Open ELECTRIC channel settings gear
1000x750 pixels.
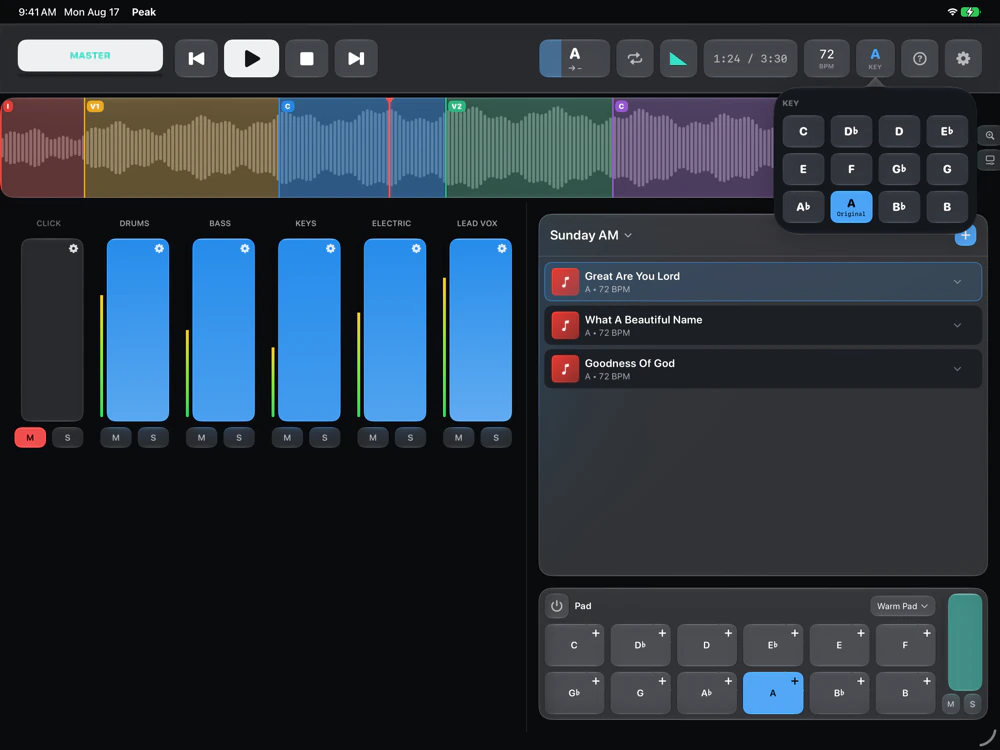(416, 249)
